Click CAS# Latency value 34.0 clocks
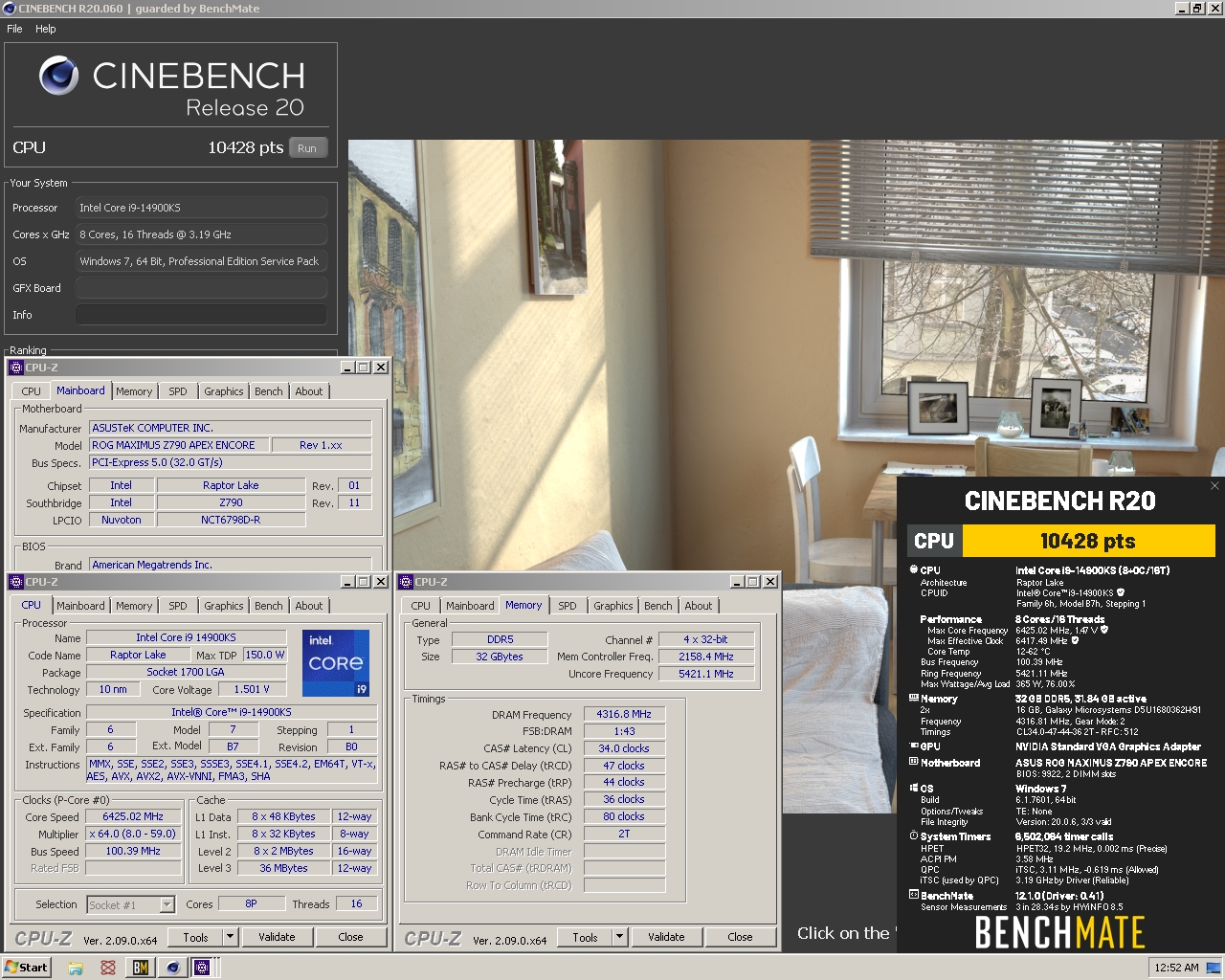The height and width of the screenshot is (980, 1225). pos(624,748)
